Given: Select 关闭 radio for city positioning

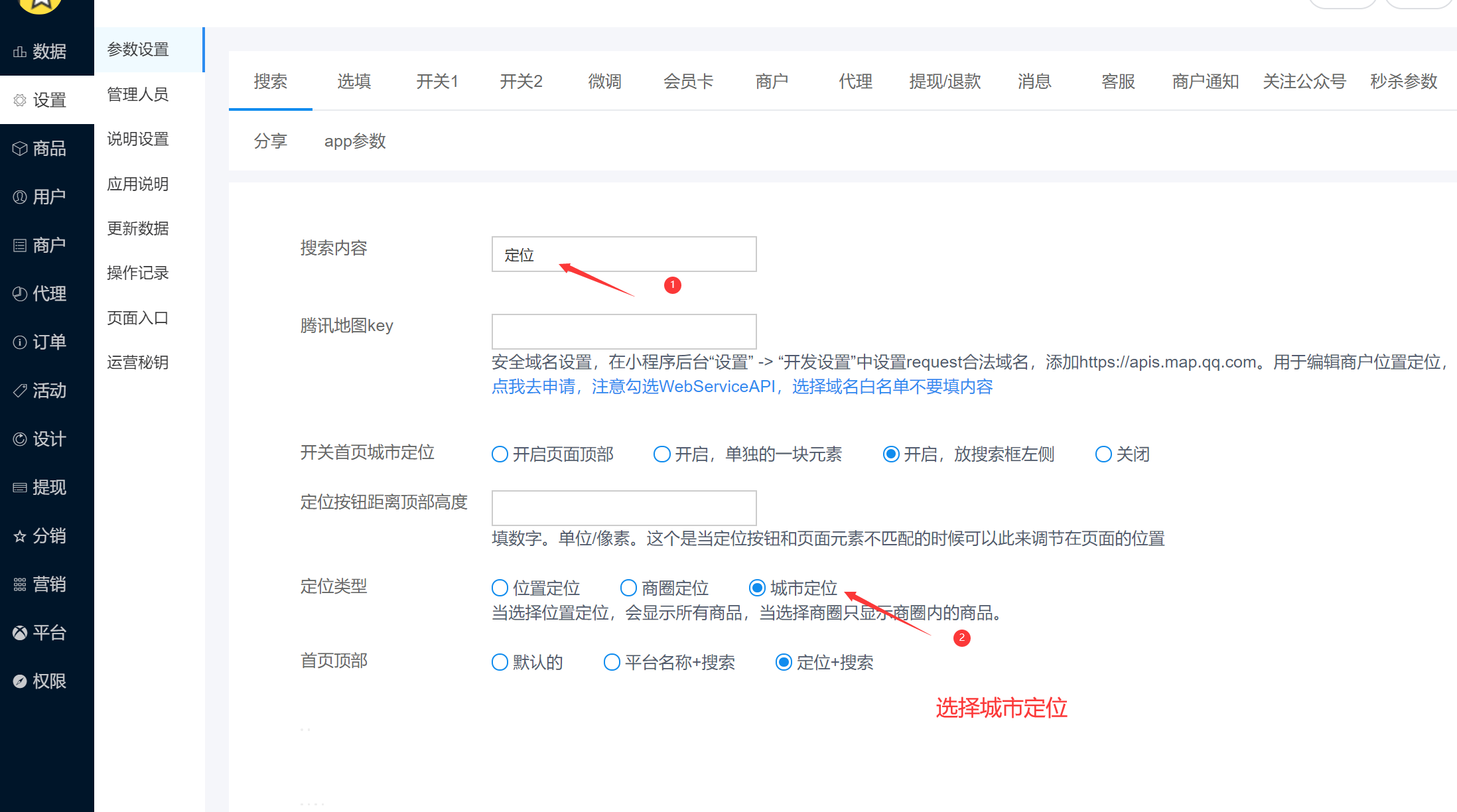Looking at the screenshot, I should [1103, 454].
